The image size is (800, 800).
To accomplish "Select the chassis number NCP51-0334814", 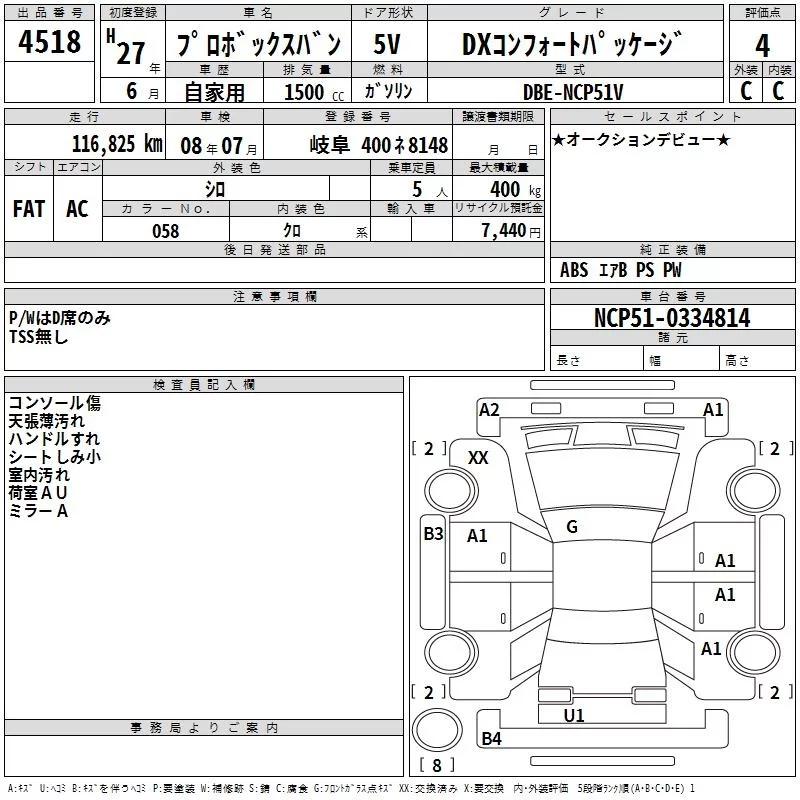I will [672, 318].
